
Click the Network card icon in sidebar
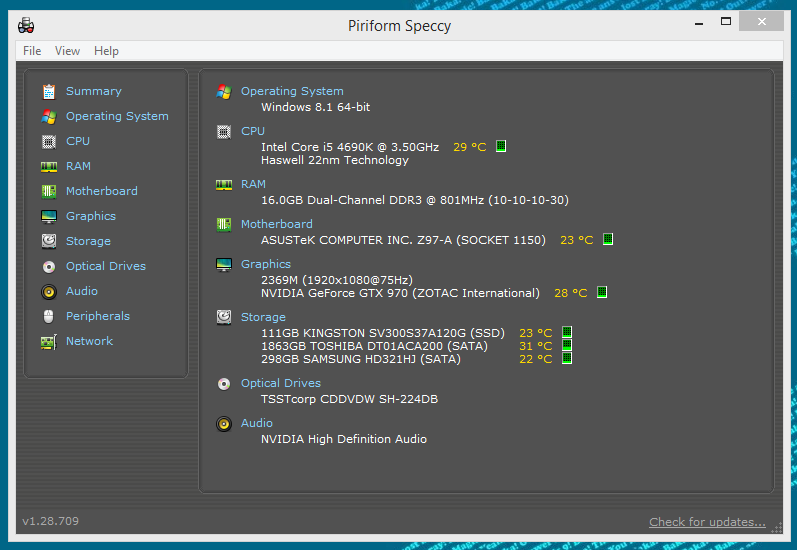[x=49, y=342]
